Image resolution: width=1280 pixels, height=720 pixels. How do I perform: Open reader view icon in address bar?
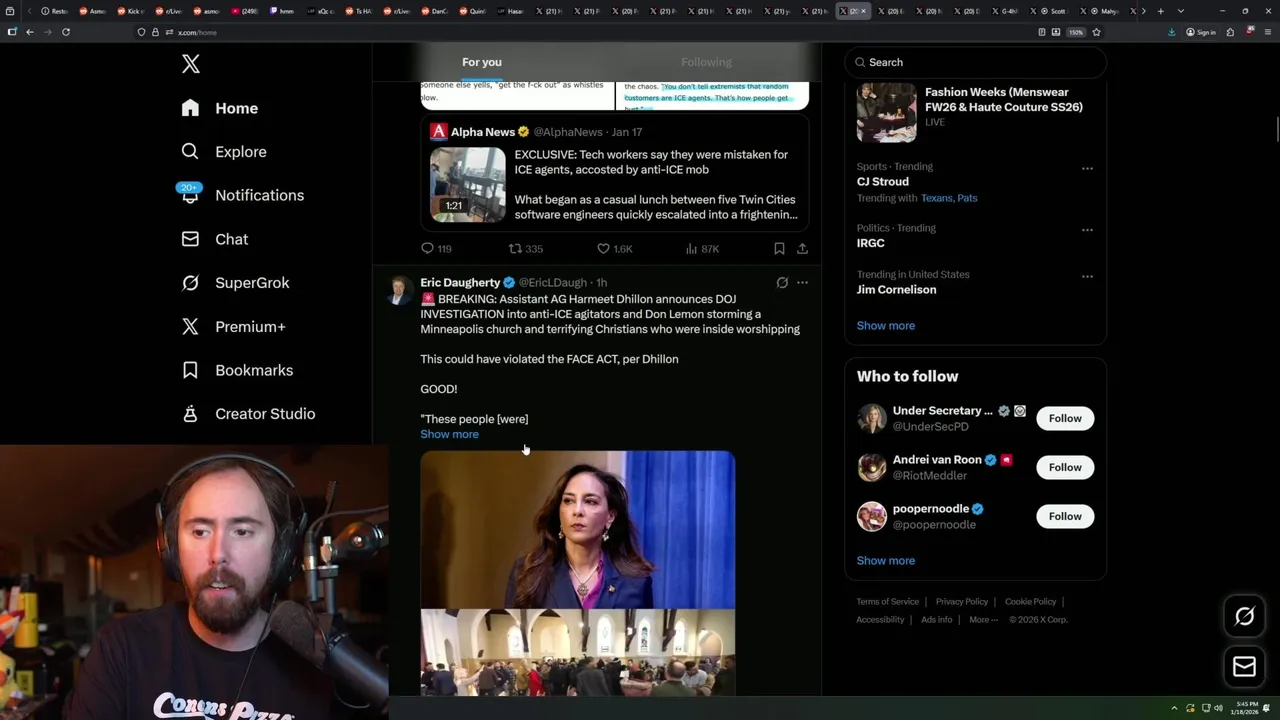click(x=1042, y=32)
